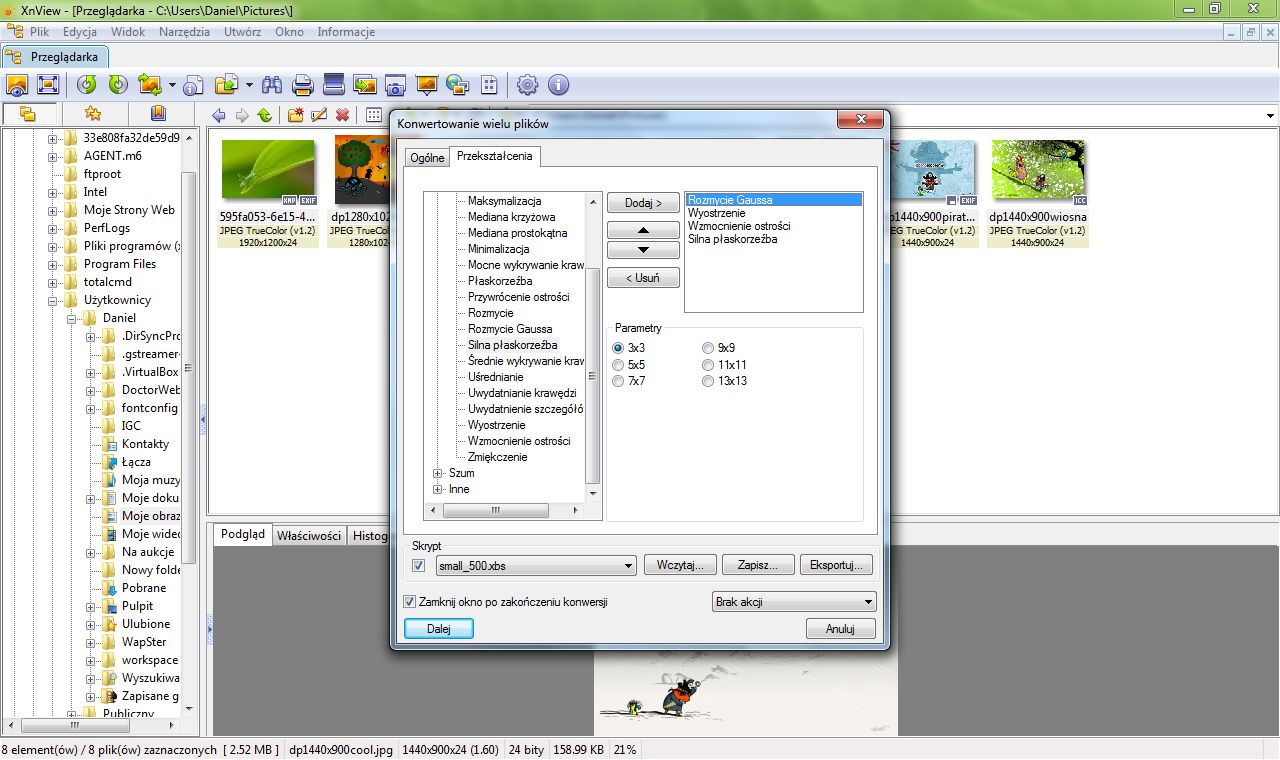Click the first green refresh arrow icon
This screenshot has width=1280, height=760.
87,85
